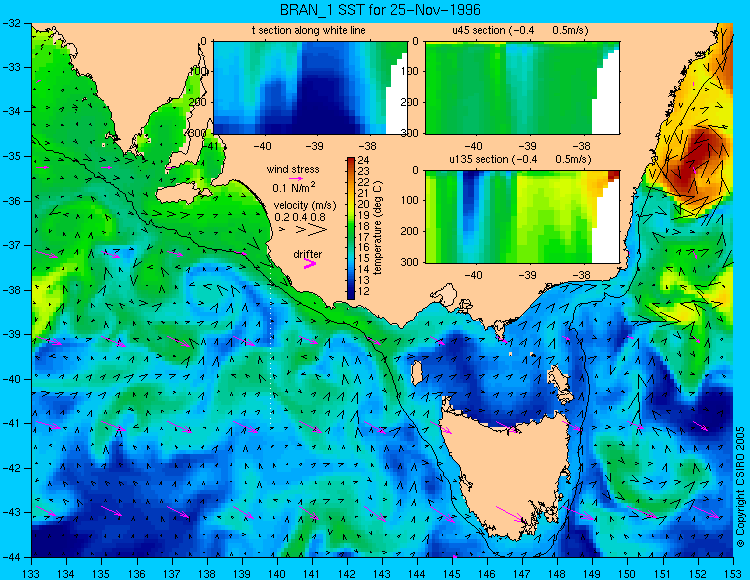Click color bar value 24
750x580 pixels.
click(x=364, y=161)
